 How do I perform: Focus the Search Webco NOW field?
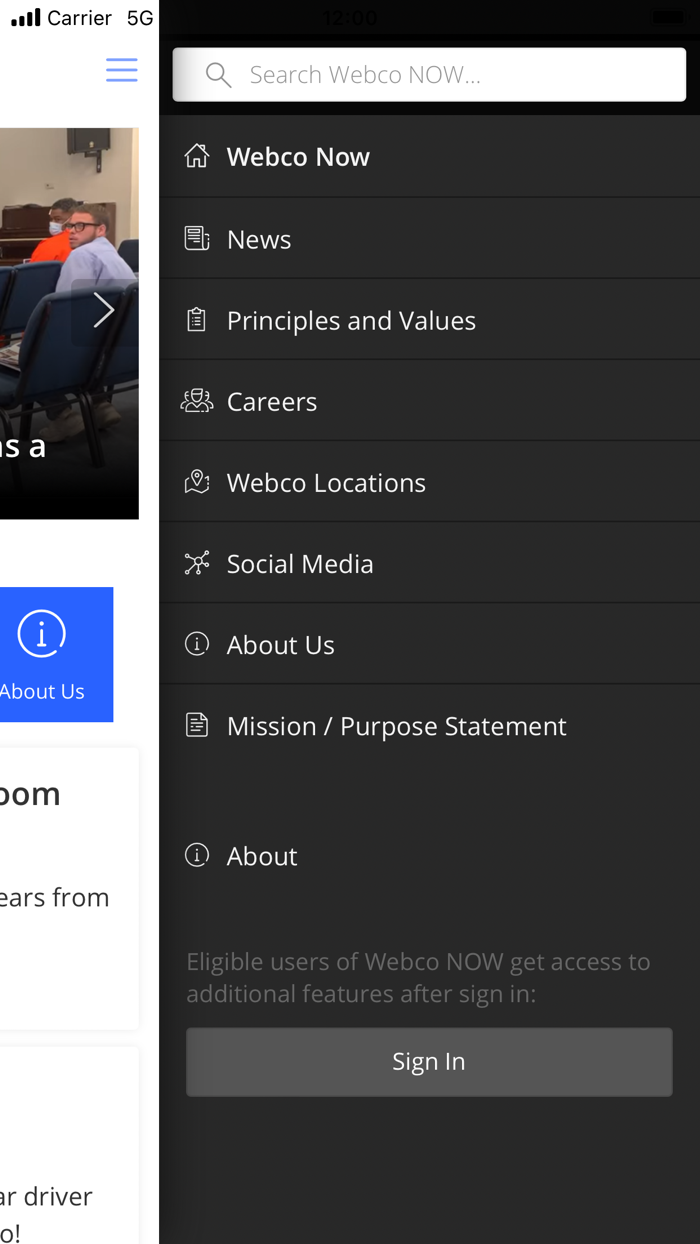point(429,75)
